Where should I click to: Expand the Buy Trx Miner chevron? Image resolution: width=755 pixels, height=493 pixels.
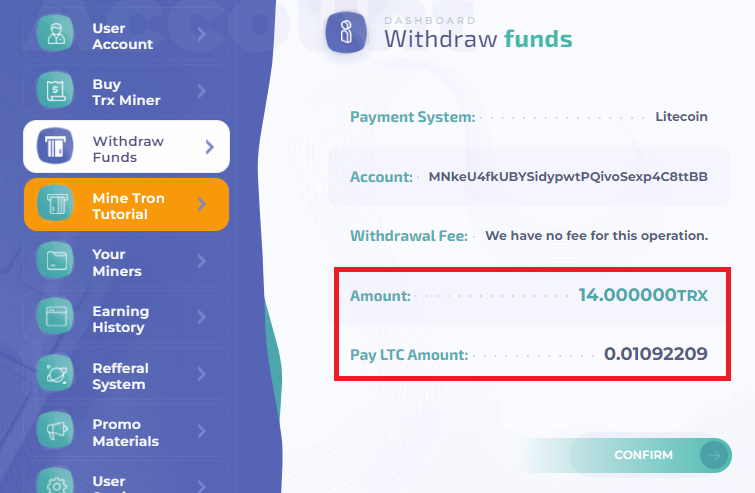202,92
